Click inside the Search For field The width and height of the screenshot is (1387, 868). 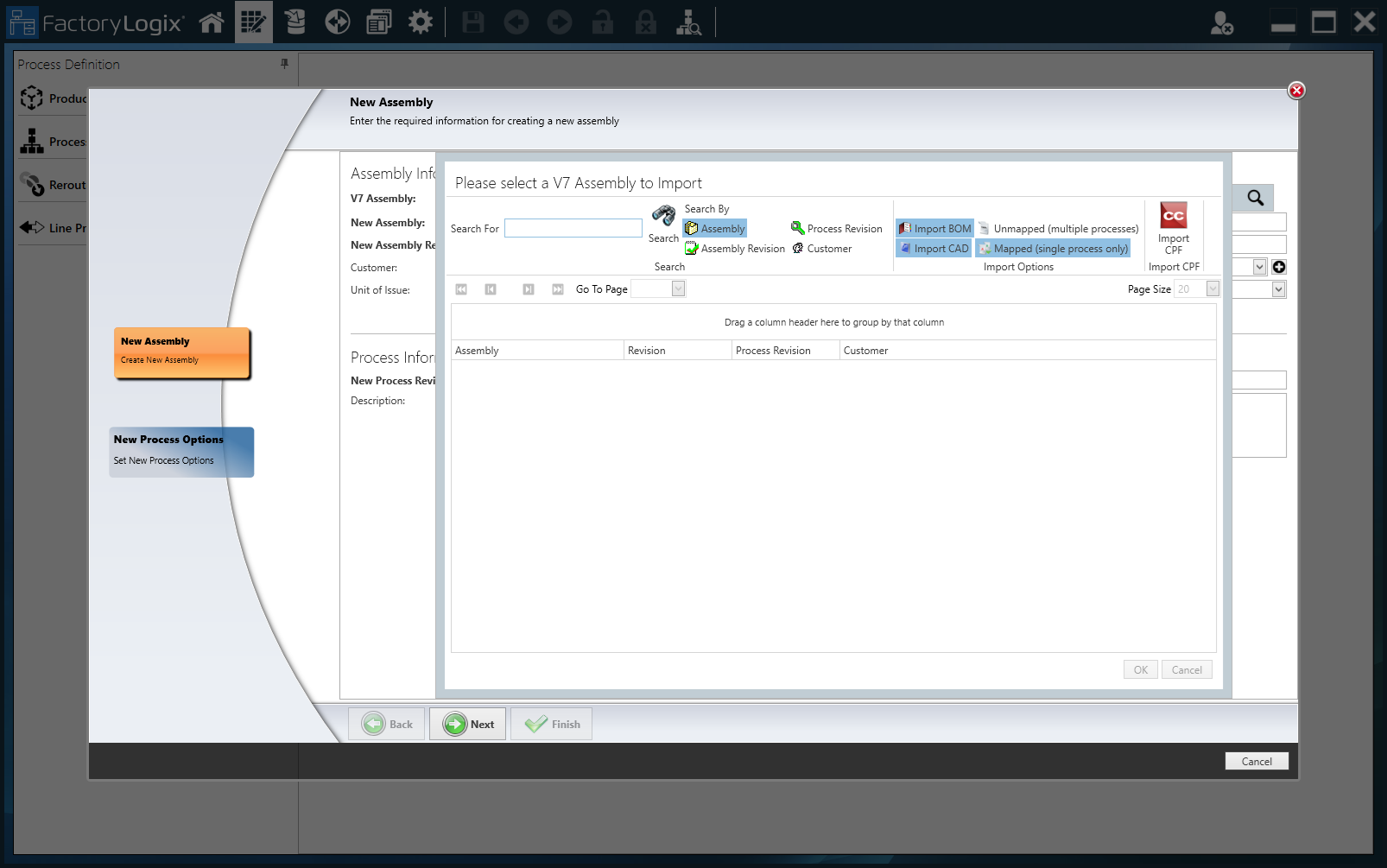tap(573, 227)
